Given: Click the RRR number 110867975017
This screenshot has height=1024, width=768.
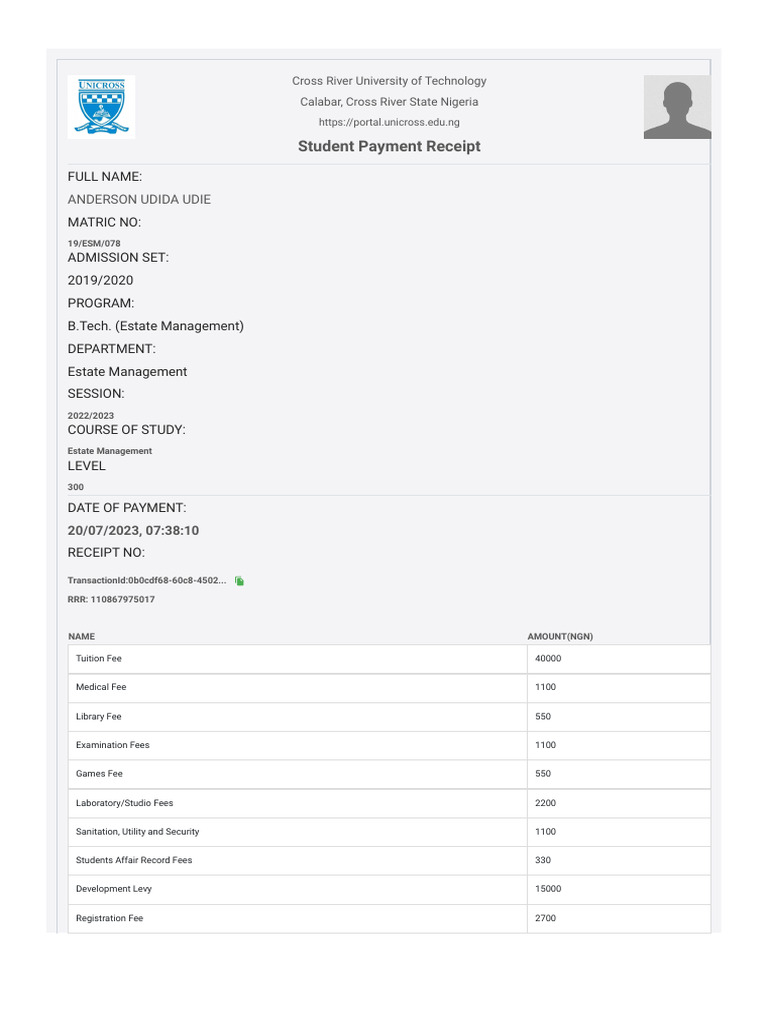Looking at the screenshot, I should [x=111, y=599].
